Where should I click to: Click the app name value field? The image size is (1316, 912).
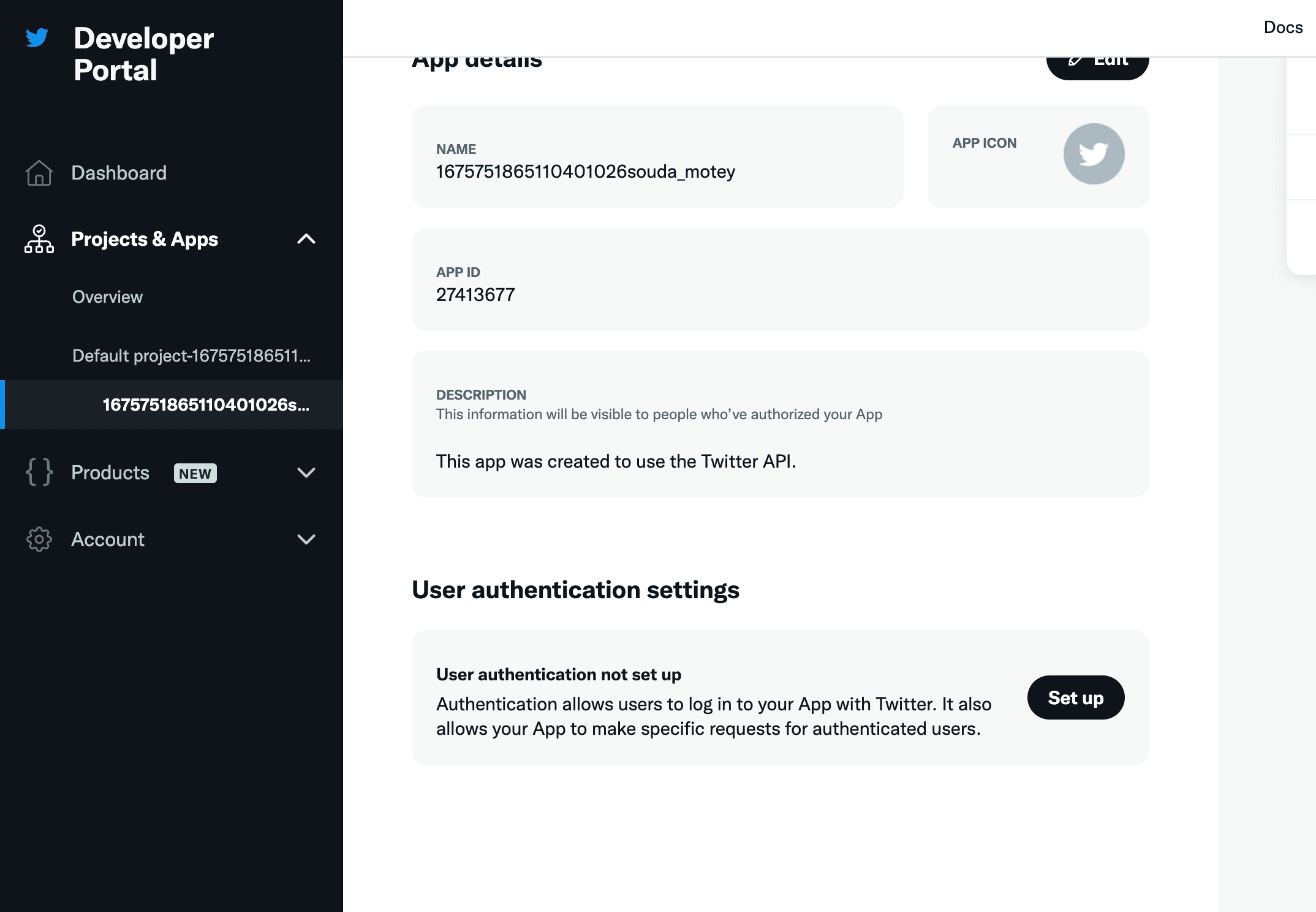point(585,172)
